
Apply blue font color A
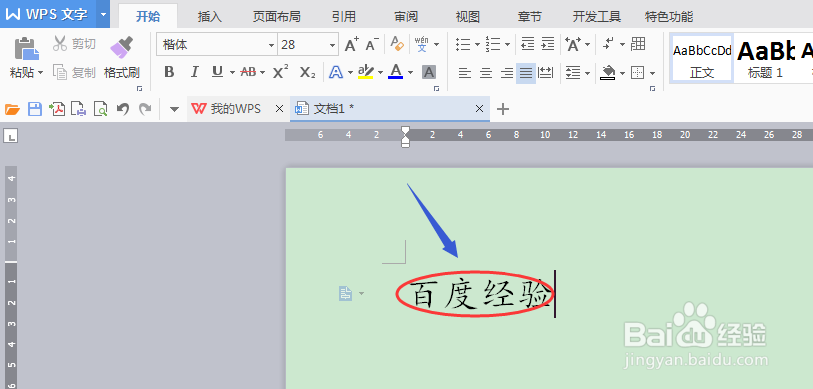[396, 72]
